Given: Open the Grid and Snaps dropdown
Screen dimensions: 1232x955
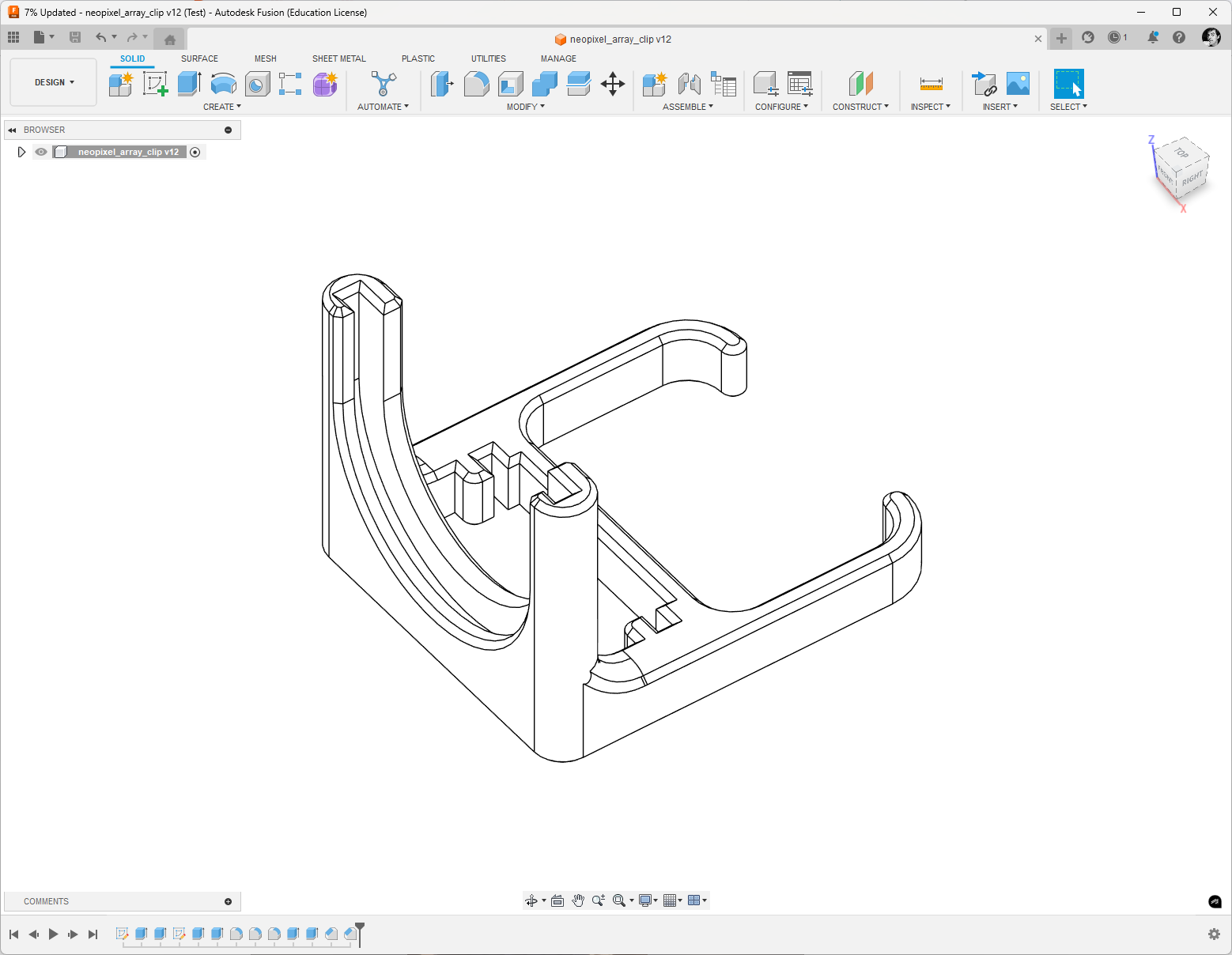Looking at the screenshot, I should coord(672,900).
